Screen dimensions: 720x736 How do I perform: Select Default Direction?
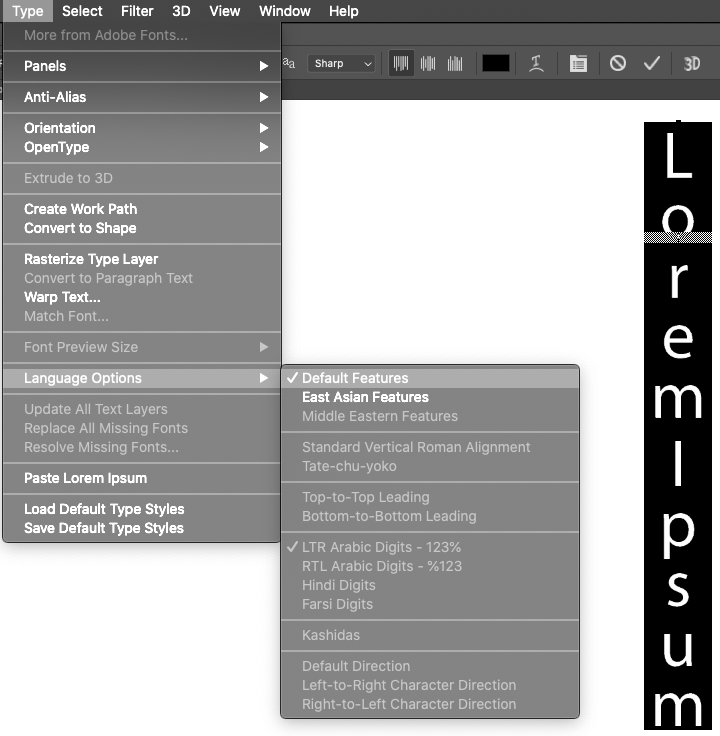pyautogui.click(x=430, y=666)
